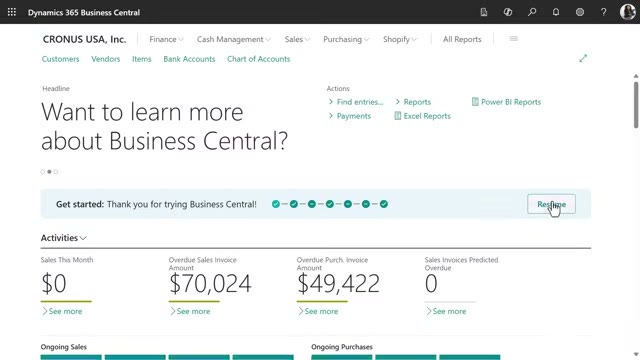Select the second headline carousel dot
The width and height of the screenshot is (640, 360).
point(49,172)
